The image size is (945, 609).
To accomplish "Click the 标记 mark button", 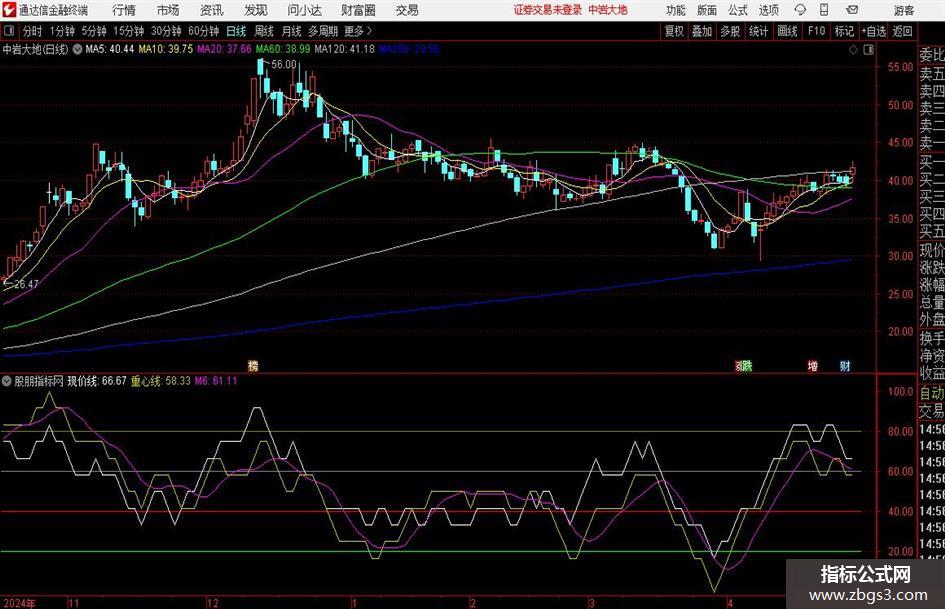I will point(844,31).
